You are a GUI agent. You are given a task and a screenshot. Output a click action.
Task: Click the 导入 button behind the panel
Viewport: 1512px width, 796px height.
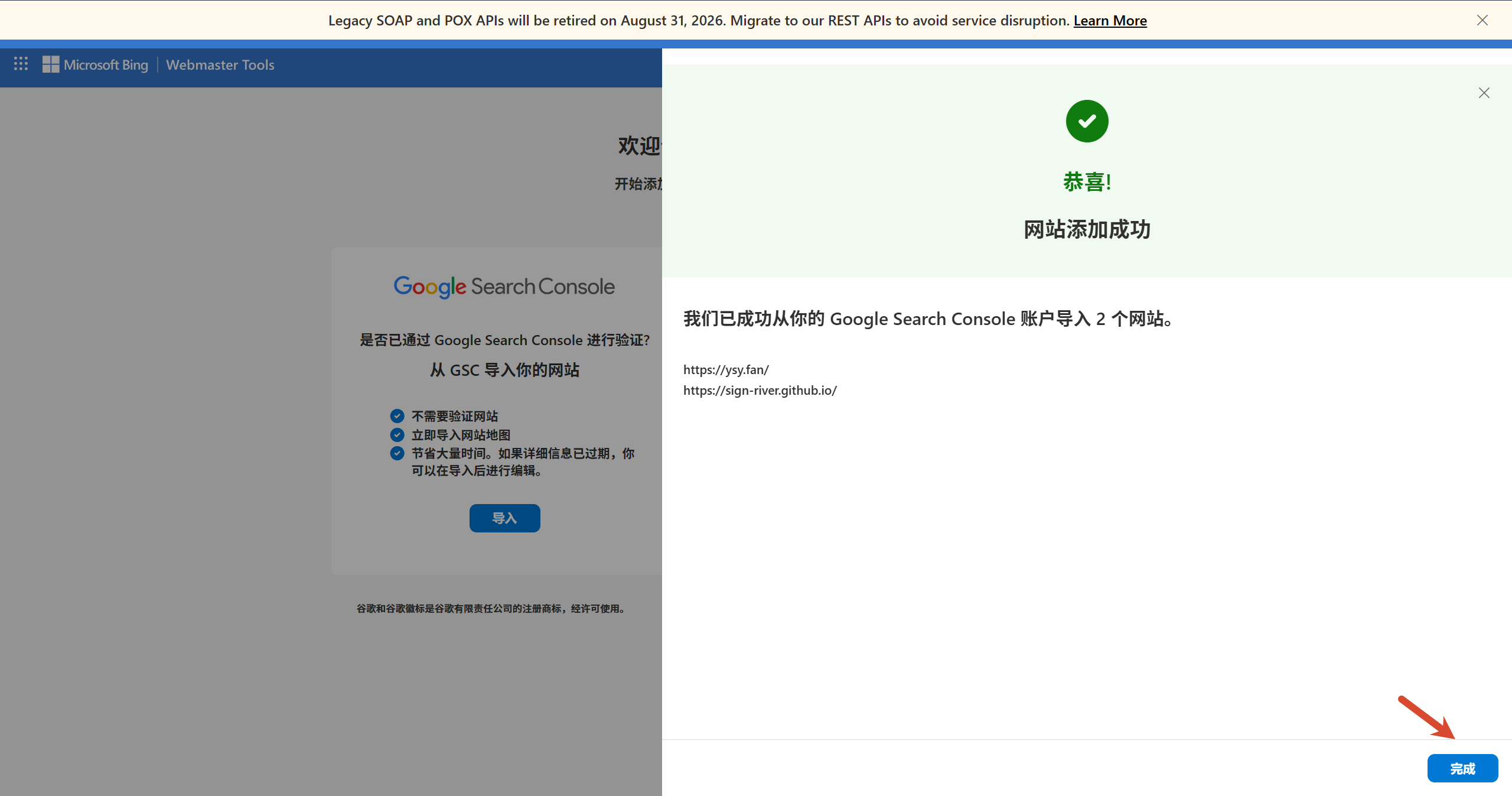click(x=504, y=518)
